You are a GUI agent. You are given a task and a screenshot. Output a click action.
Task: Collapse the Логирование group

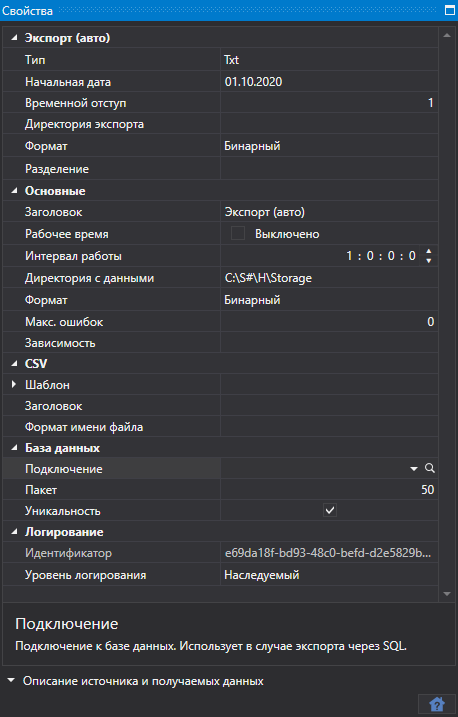pyautogui.click(x=14, y=532)
